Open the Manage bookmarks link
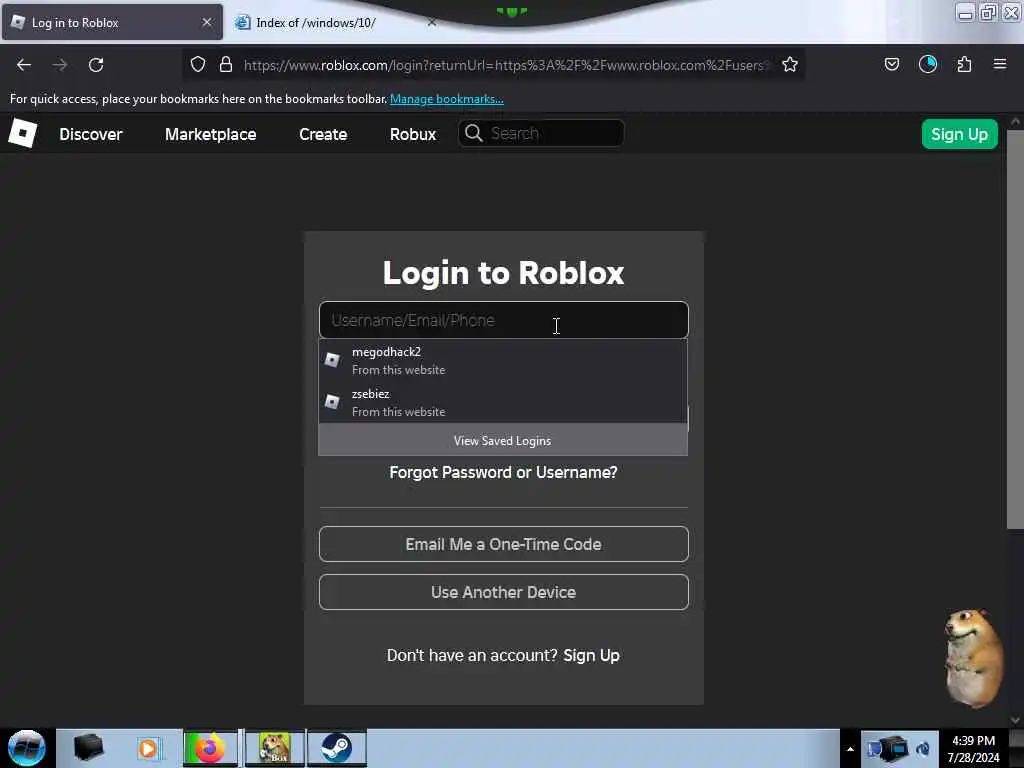The image size is (1024, 768). (x=447, y=99)
